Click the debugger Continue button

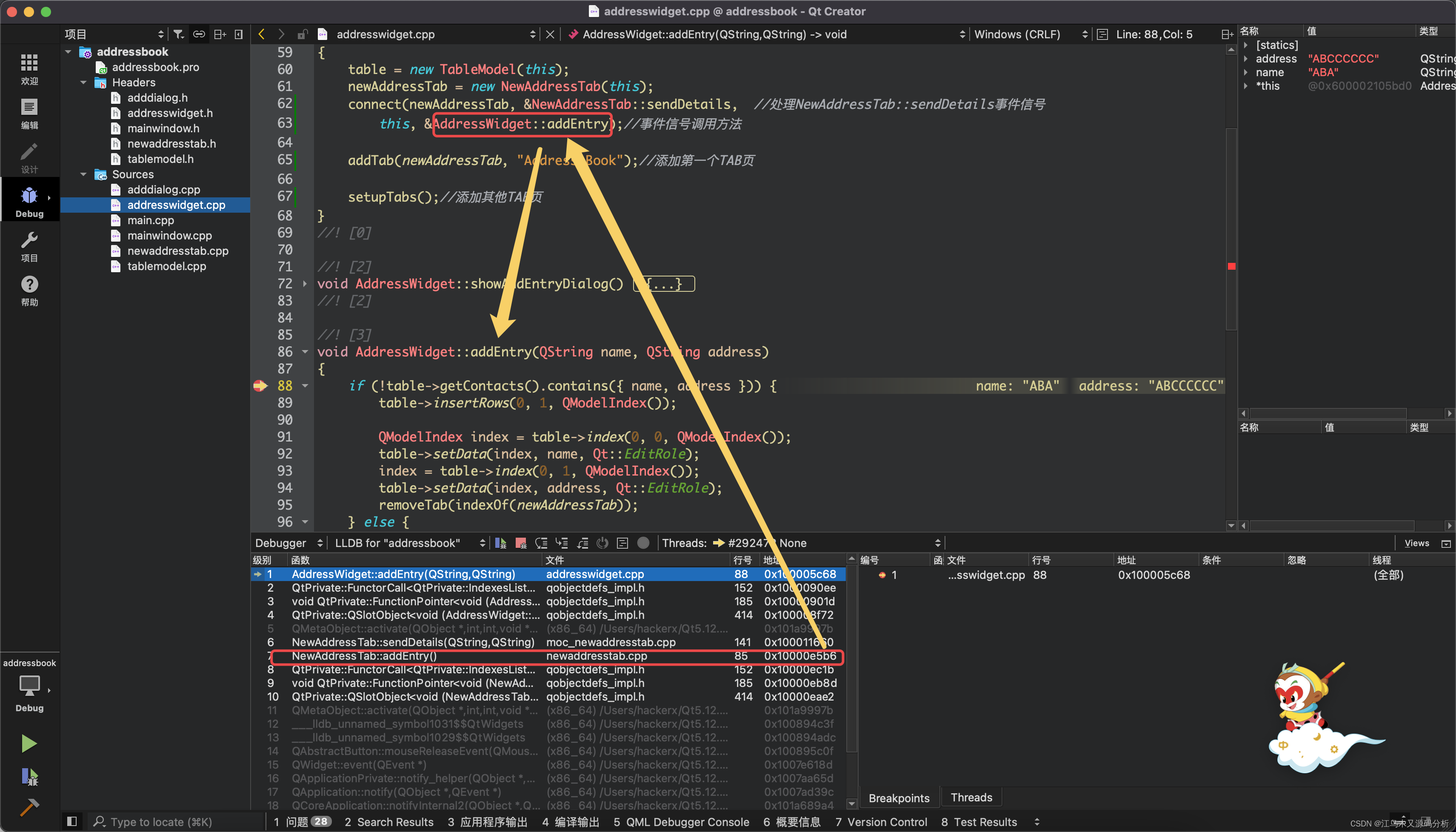click(500, 543)
